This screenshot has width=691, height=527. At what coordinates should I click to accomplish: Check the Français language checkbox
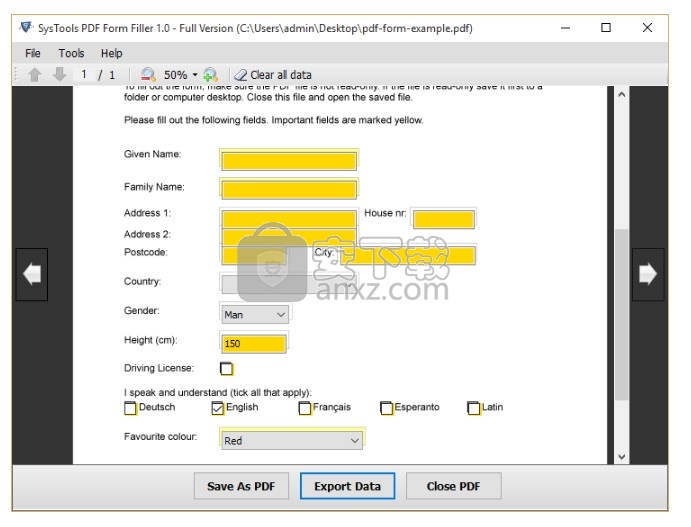coord(305,408)
